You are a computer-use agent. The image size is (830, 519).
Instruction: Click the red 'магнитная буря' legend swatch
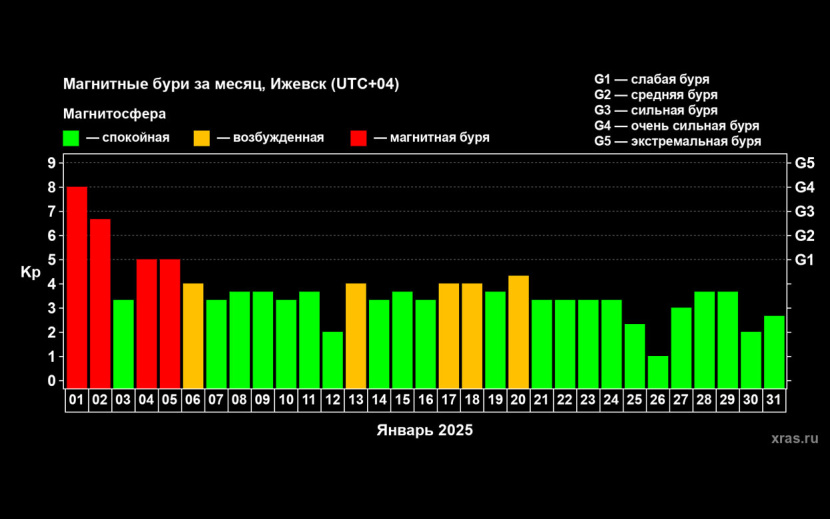pos(360,138)
